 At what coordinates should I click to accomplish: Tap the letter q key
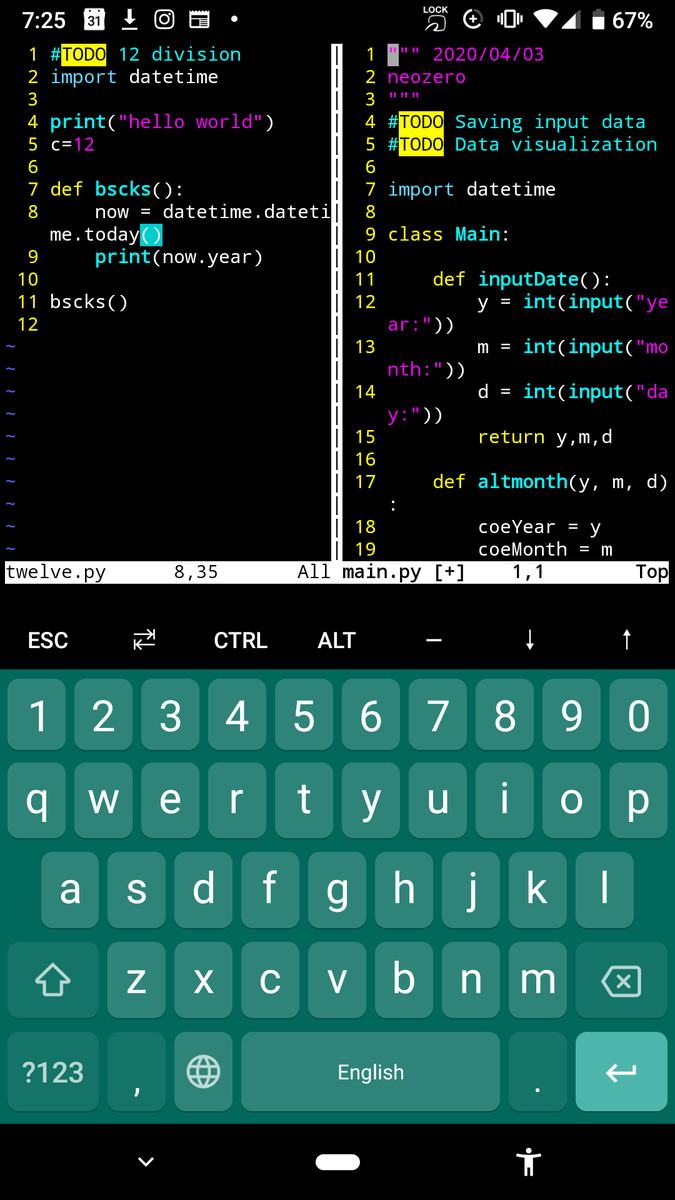(37, 799)
